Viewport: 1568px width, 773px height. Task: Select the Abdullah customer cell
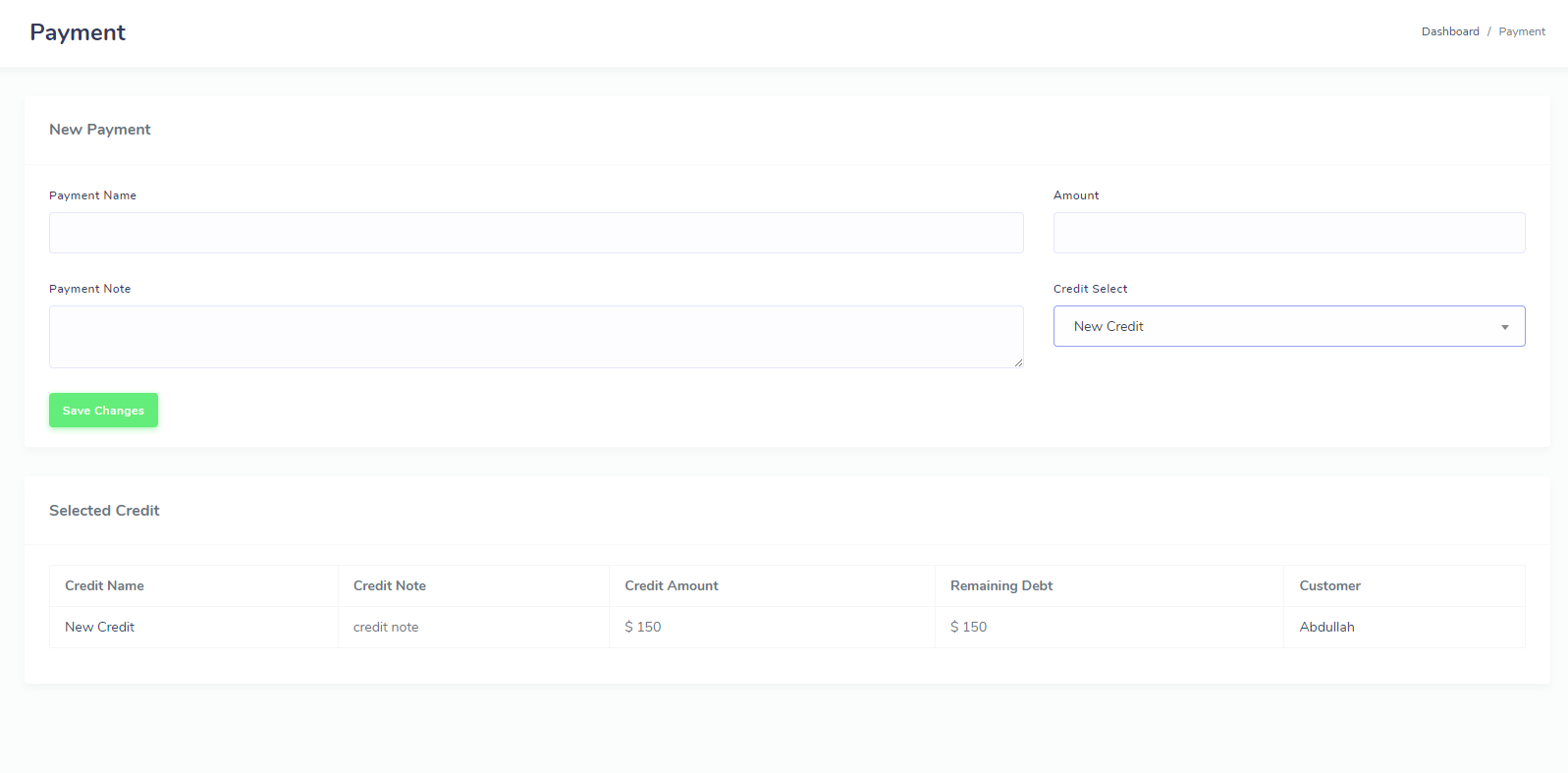(x=1326, y=627)
